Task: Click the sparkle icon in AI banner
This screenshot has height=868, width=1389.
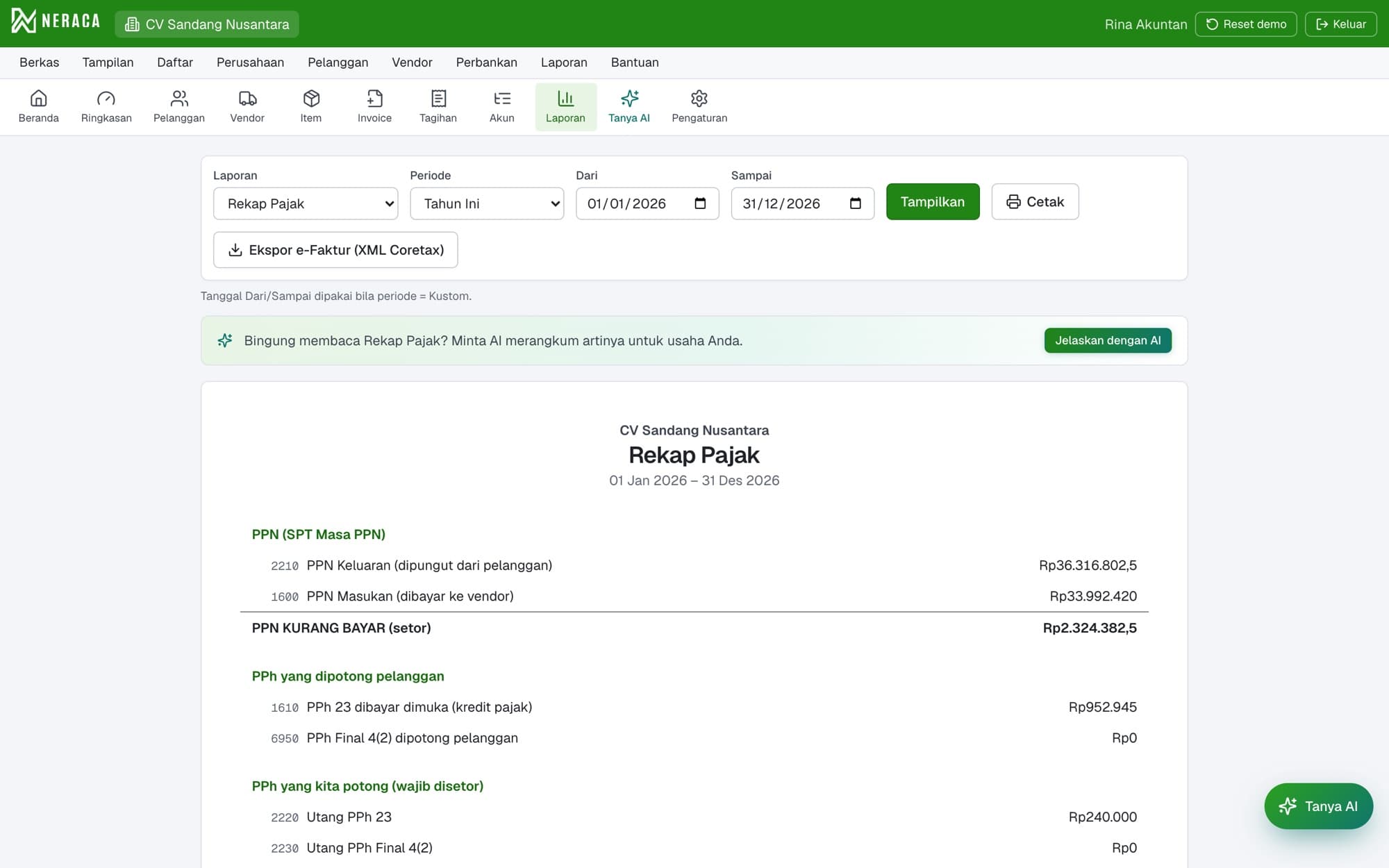Action: [225, 340]
